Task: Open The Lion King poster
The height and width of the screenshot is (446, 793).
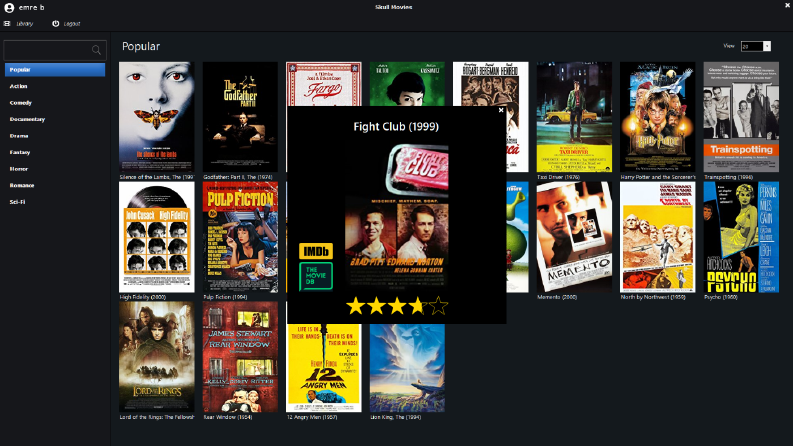Action: pos(407,368)
